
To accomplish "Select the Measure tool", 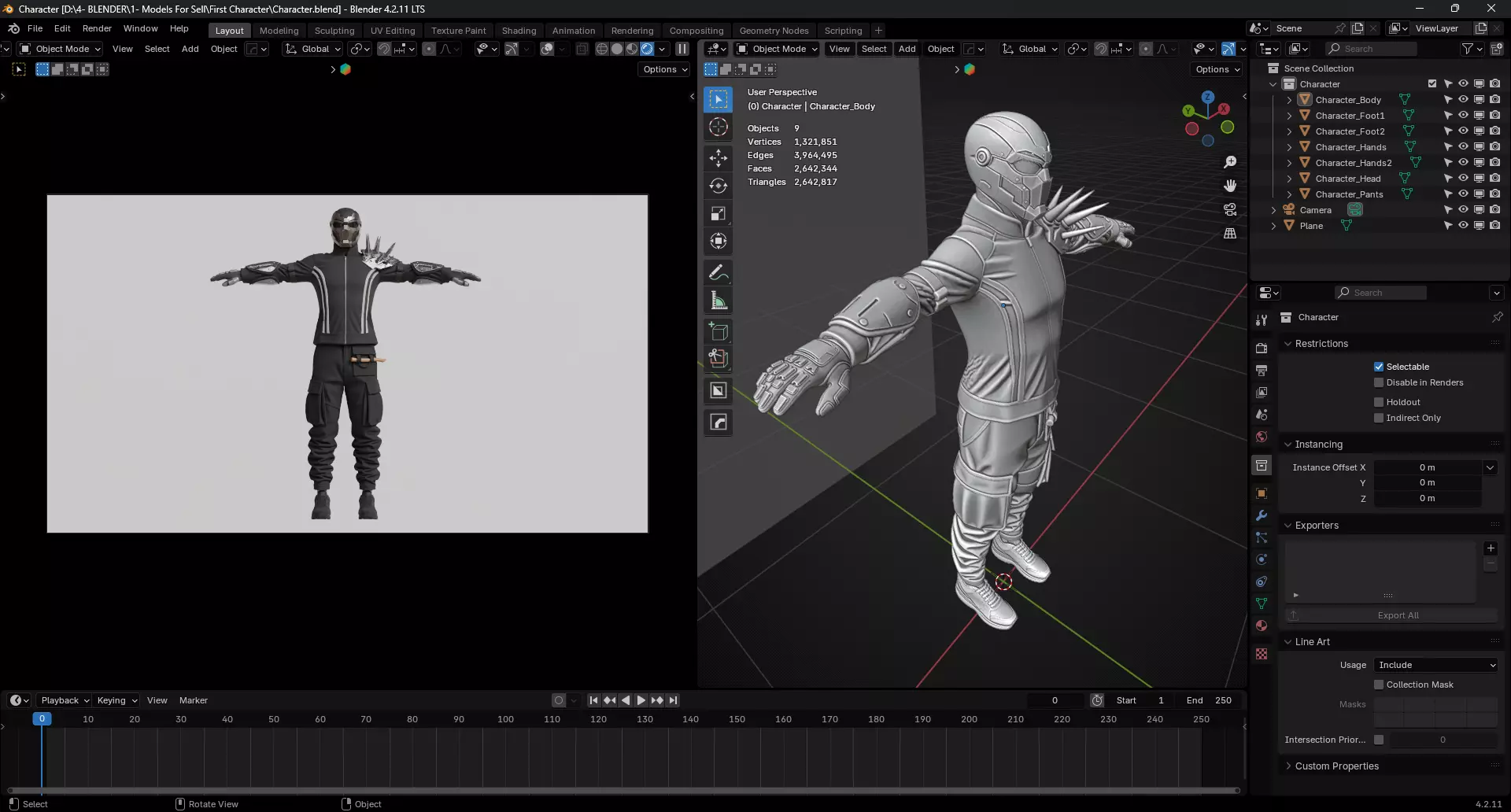I will tap(718, 301).
